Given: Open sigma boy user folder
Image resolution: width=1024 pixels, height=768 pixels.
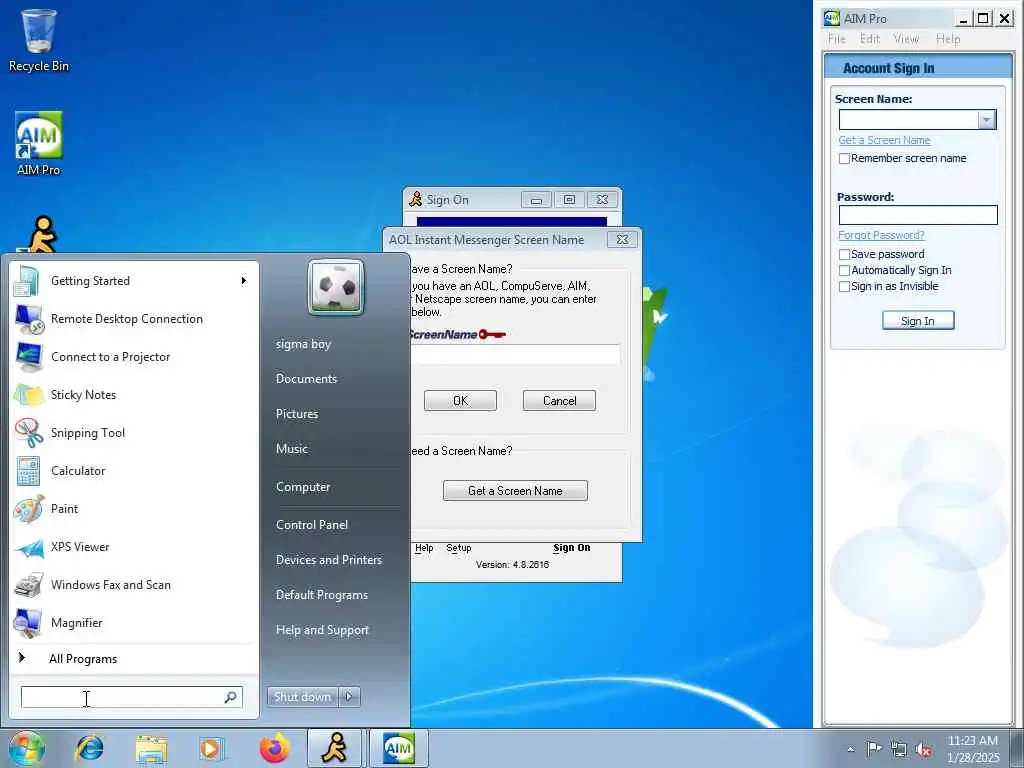Looking at the screenshot, I should point(303,344).
